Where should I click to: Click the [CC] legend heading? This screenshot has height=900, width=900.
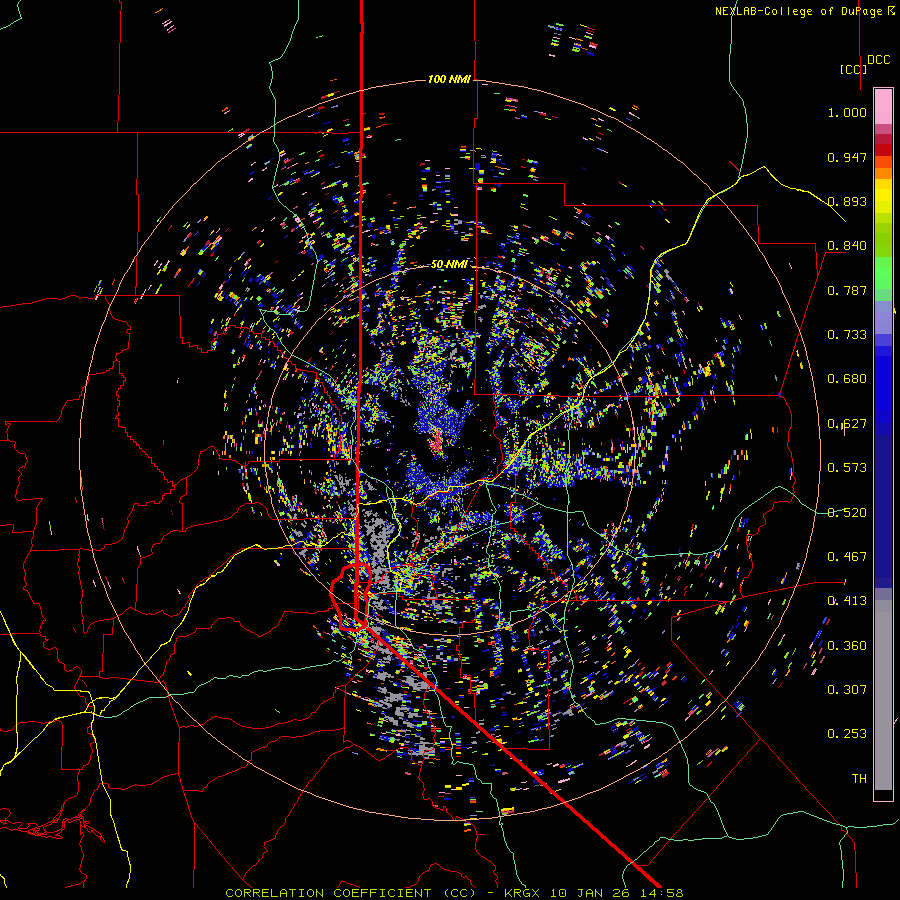(x=853, y=69)
